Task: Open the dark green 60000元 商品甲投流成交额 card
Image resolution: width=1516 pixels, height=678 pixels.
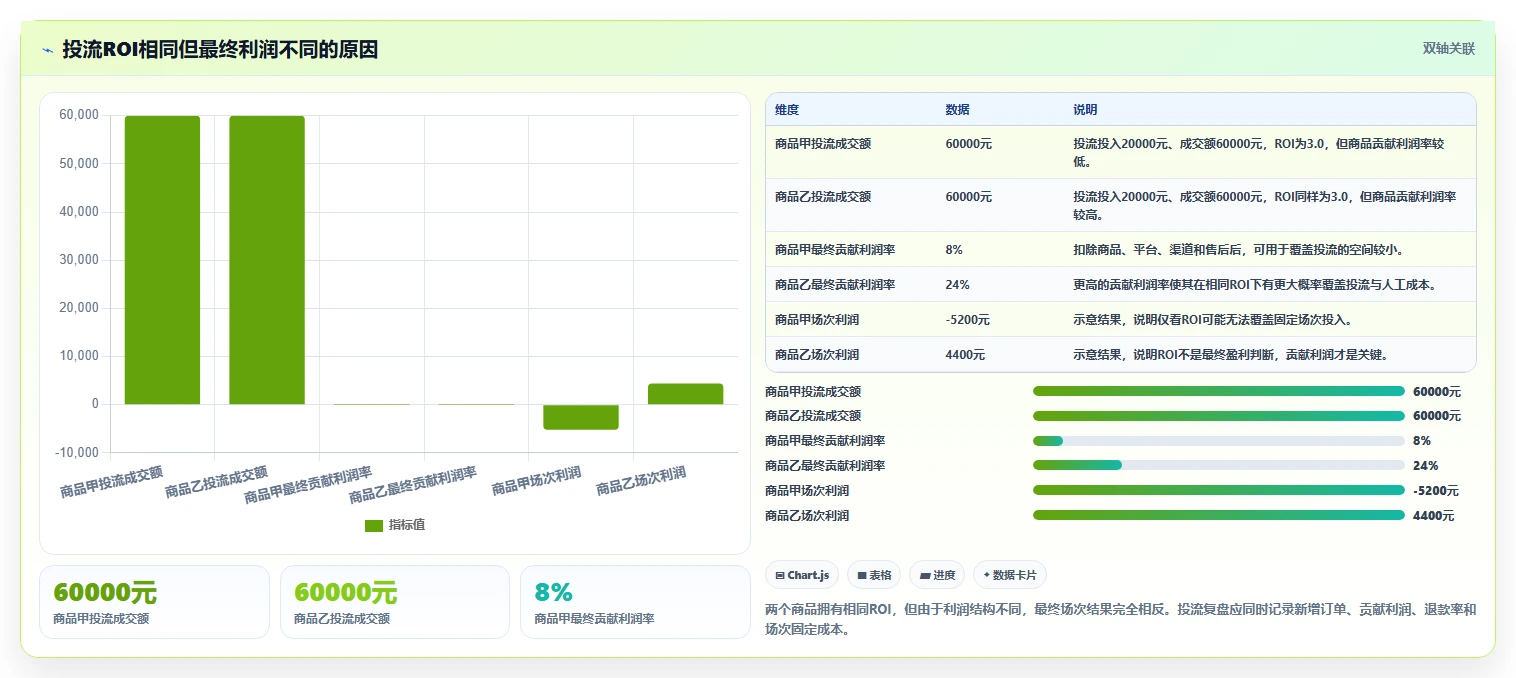Action: tap(154, 602)
